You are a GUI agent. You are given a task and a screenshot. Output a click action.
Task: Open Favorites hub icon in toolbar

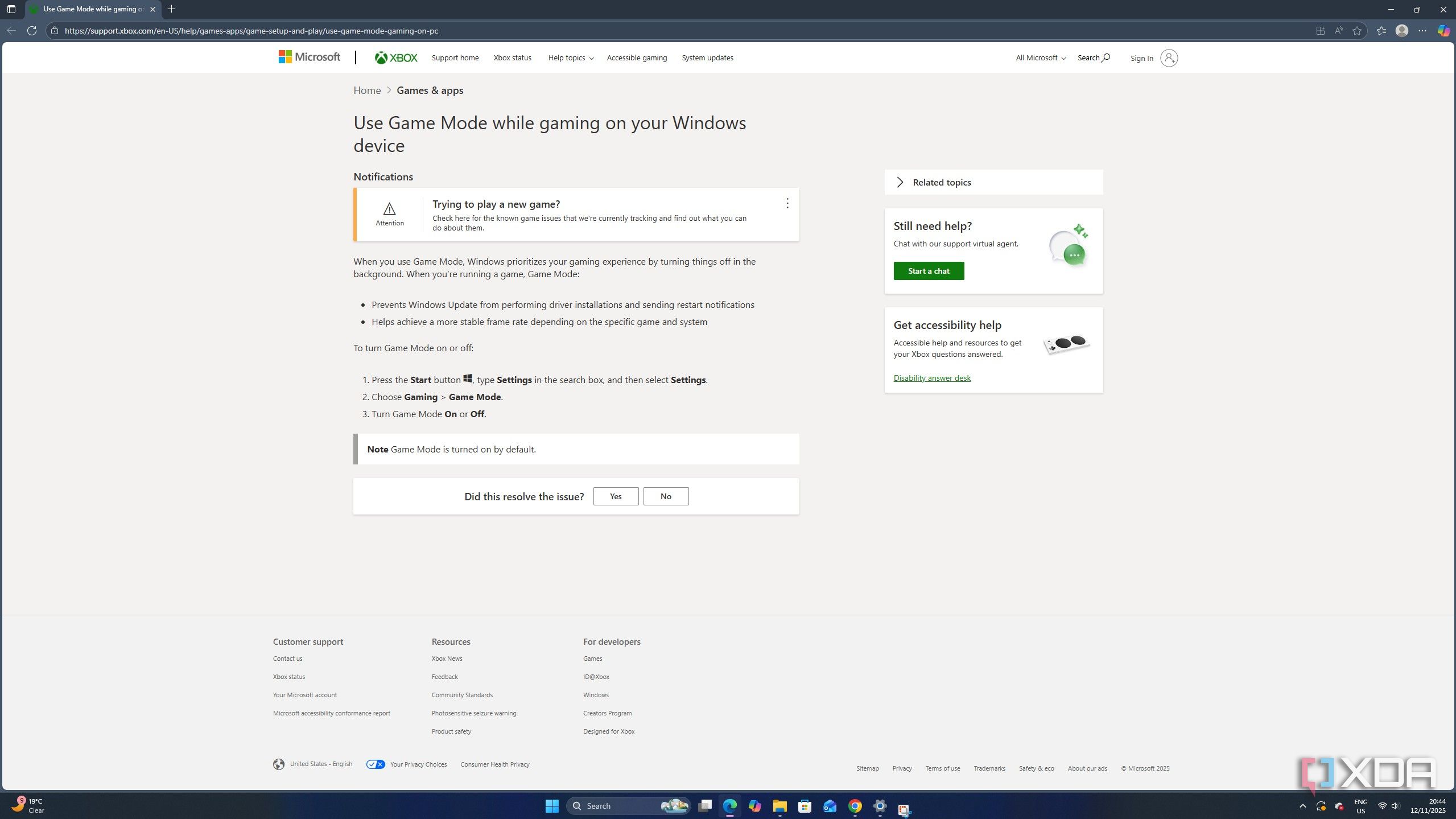(x=1381, y=31)
